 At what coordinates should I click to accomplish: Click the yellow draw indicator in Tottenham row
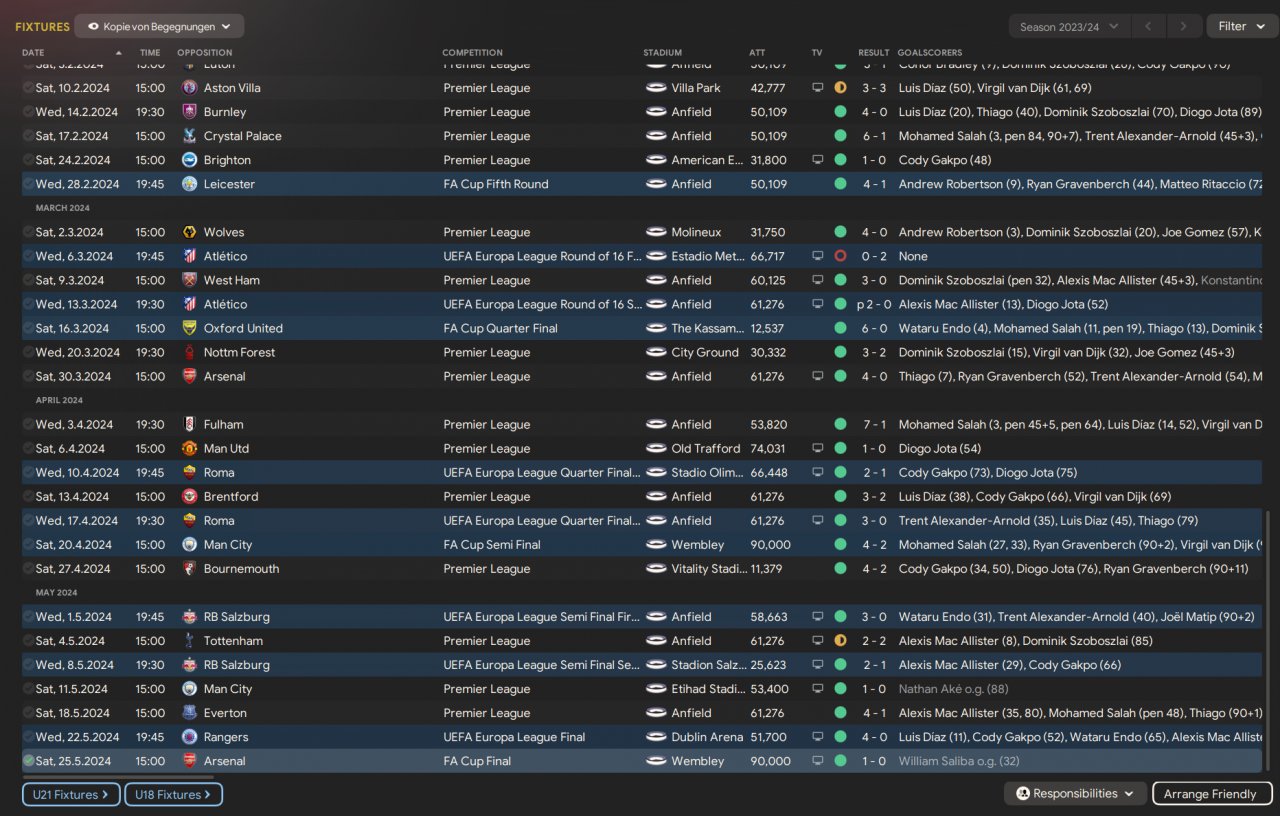pyautogui.click(x=840, y=641)
